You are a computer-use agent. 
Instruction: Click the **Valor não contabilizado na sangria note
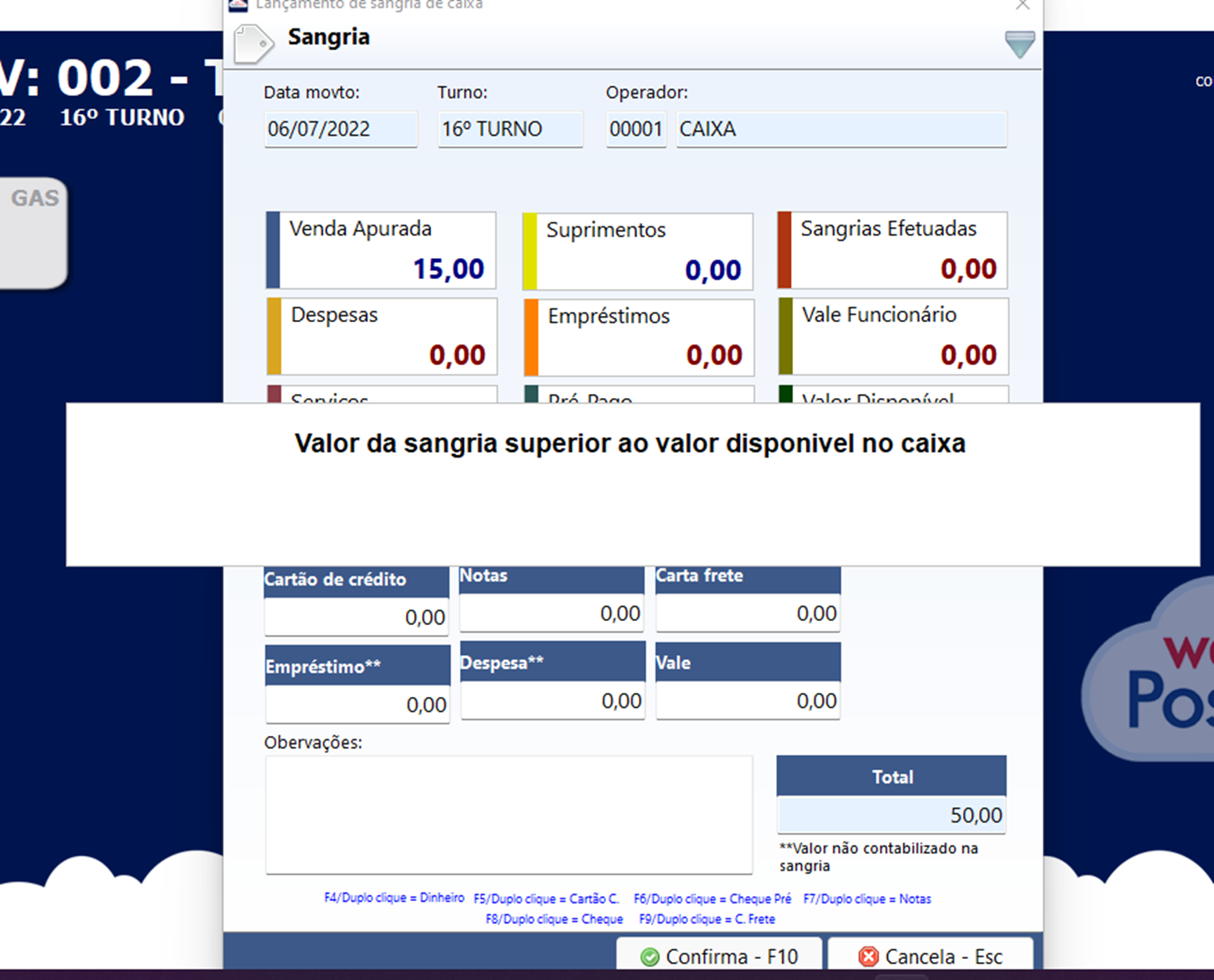point(878,856)
